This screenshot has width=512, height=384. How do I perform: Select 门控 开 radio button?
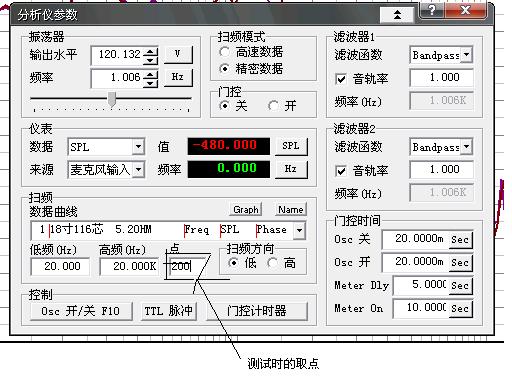click(273, 106)
